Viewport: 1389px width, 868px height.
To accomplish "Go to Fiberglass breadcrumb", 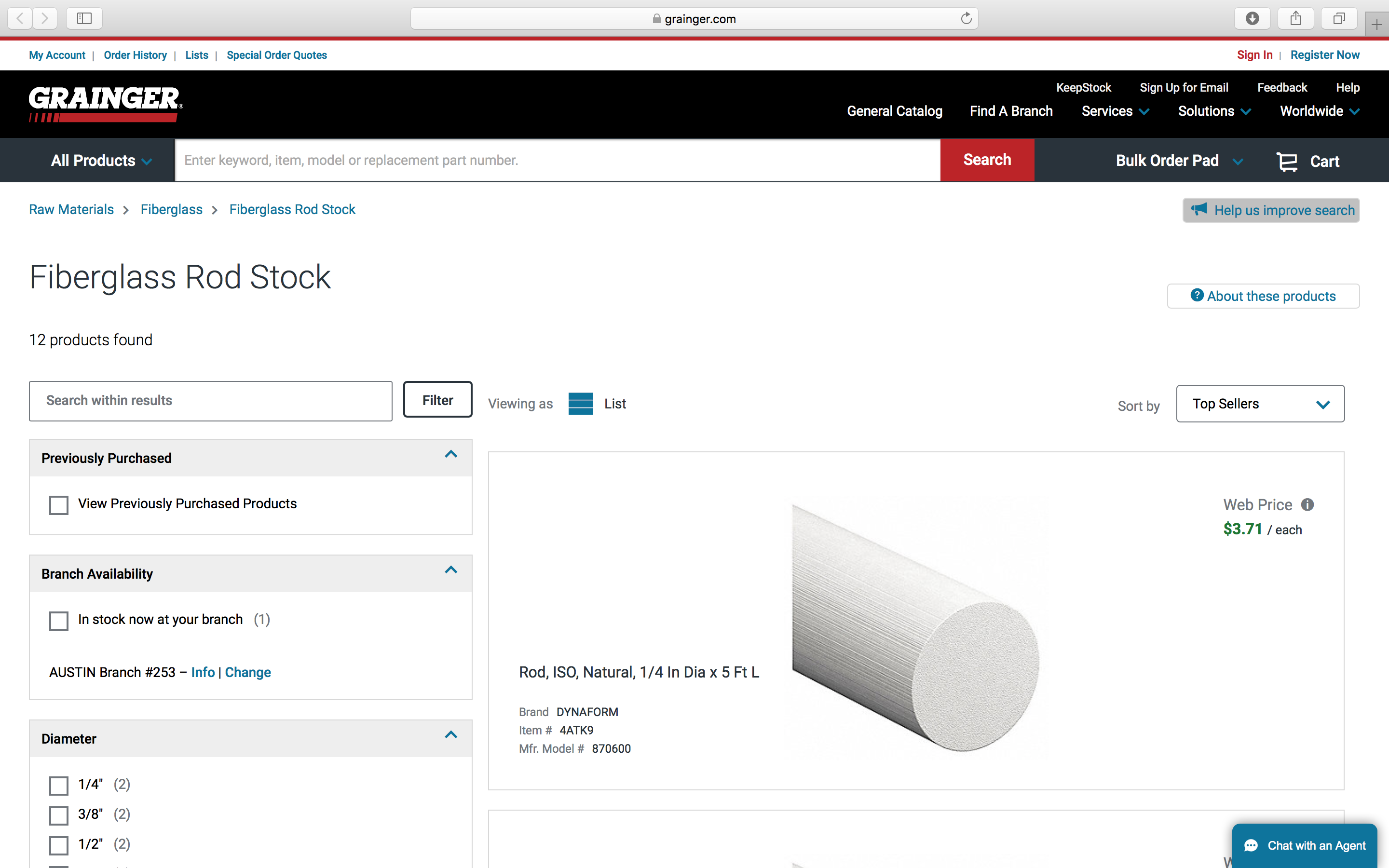I will click(x=171, y=210).
